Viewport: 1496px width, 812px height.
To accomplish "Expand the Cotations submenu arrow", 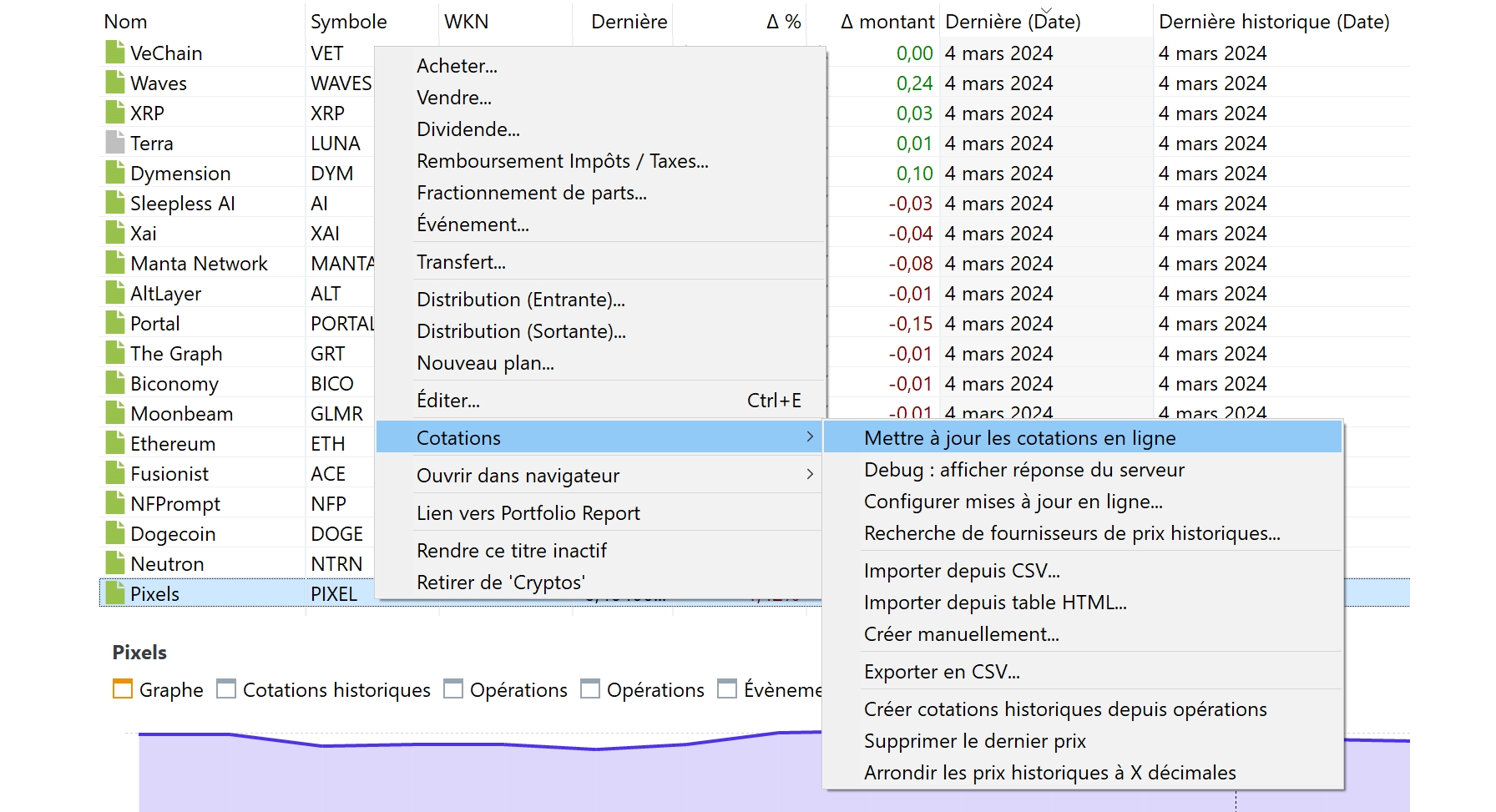I will (x=809, y=437).
